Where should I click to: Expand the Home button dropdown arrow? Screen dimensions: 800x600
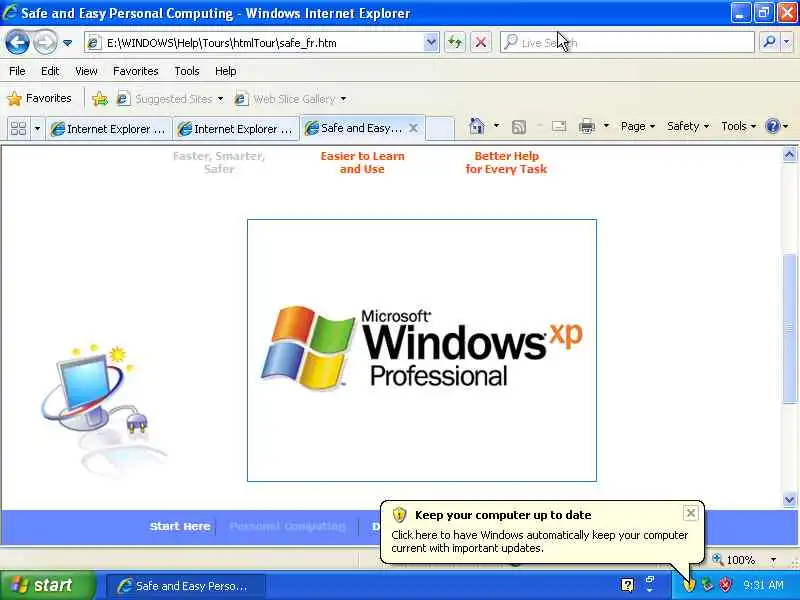click(496, 126)
